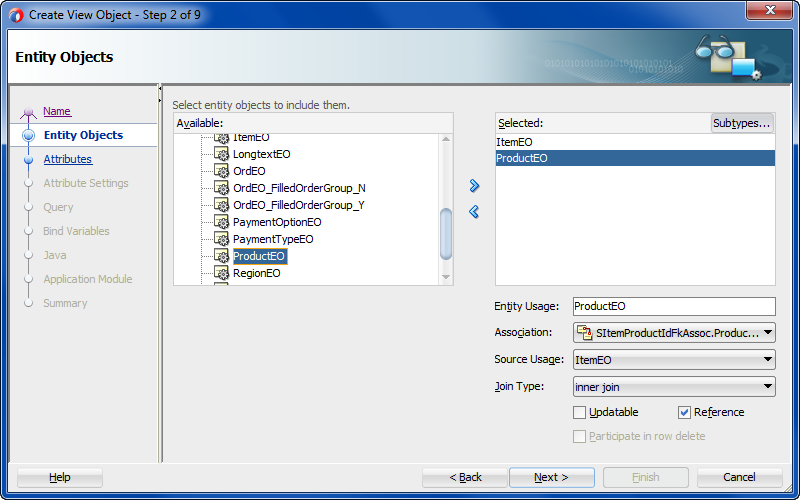Click the Query step

(58, 207)
